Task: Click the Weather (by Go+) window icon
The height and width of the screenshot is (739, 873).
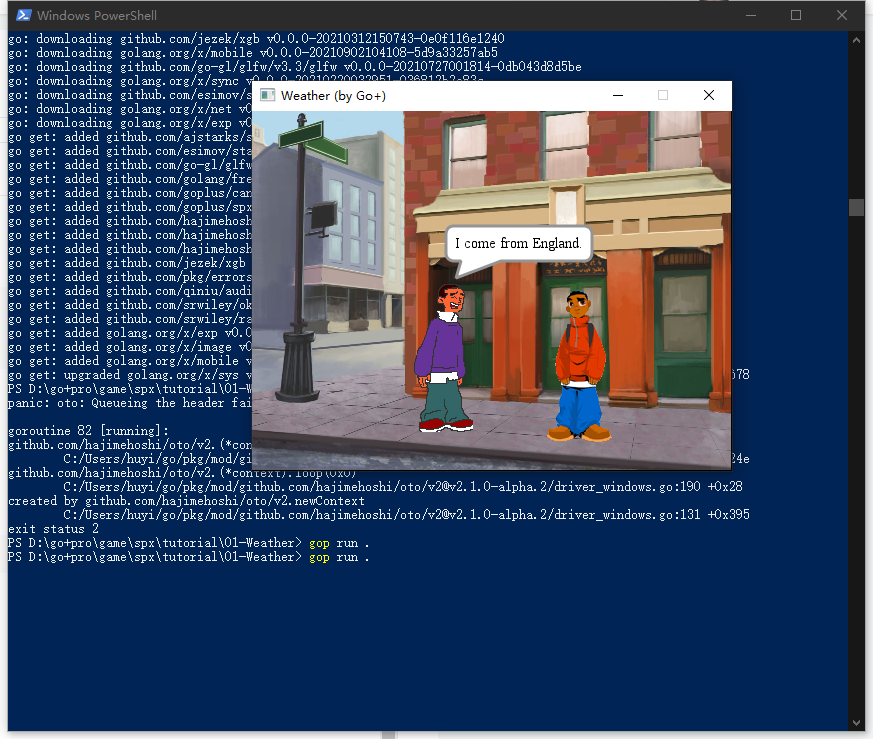Action: coord(268,95)
